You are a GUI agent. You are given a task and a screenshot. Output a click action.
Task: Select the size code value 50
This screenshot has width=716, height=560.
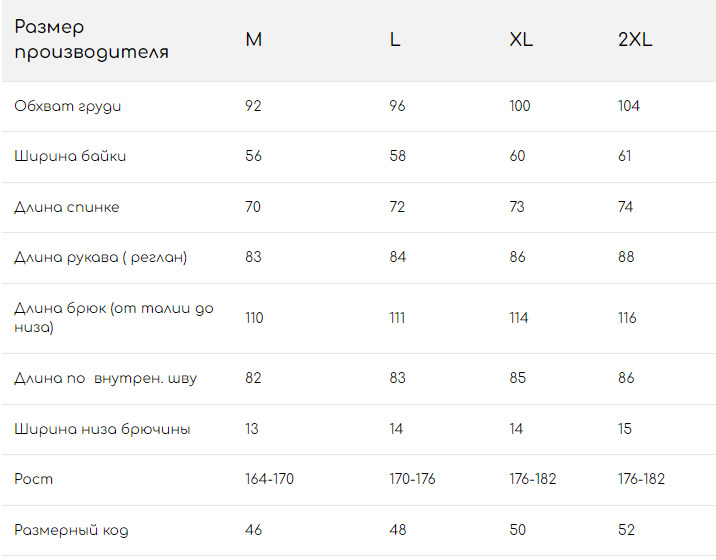[x=518, y=530]
